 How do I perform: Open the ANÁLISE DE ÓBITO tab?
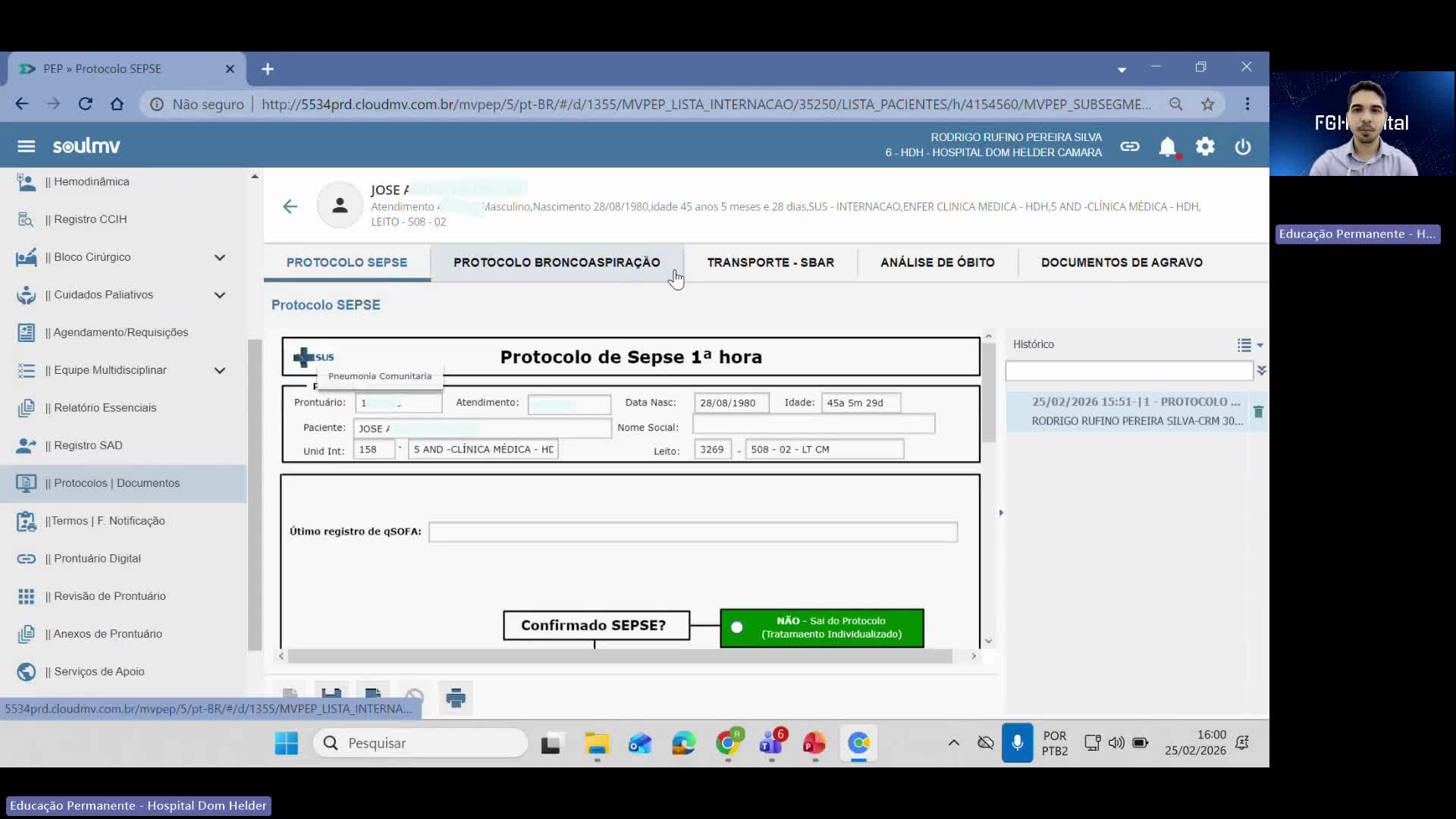point(937,262)
